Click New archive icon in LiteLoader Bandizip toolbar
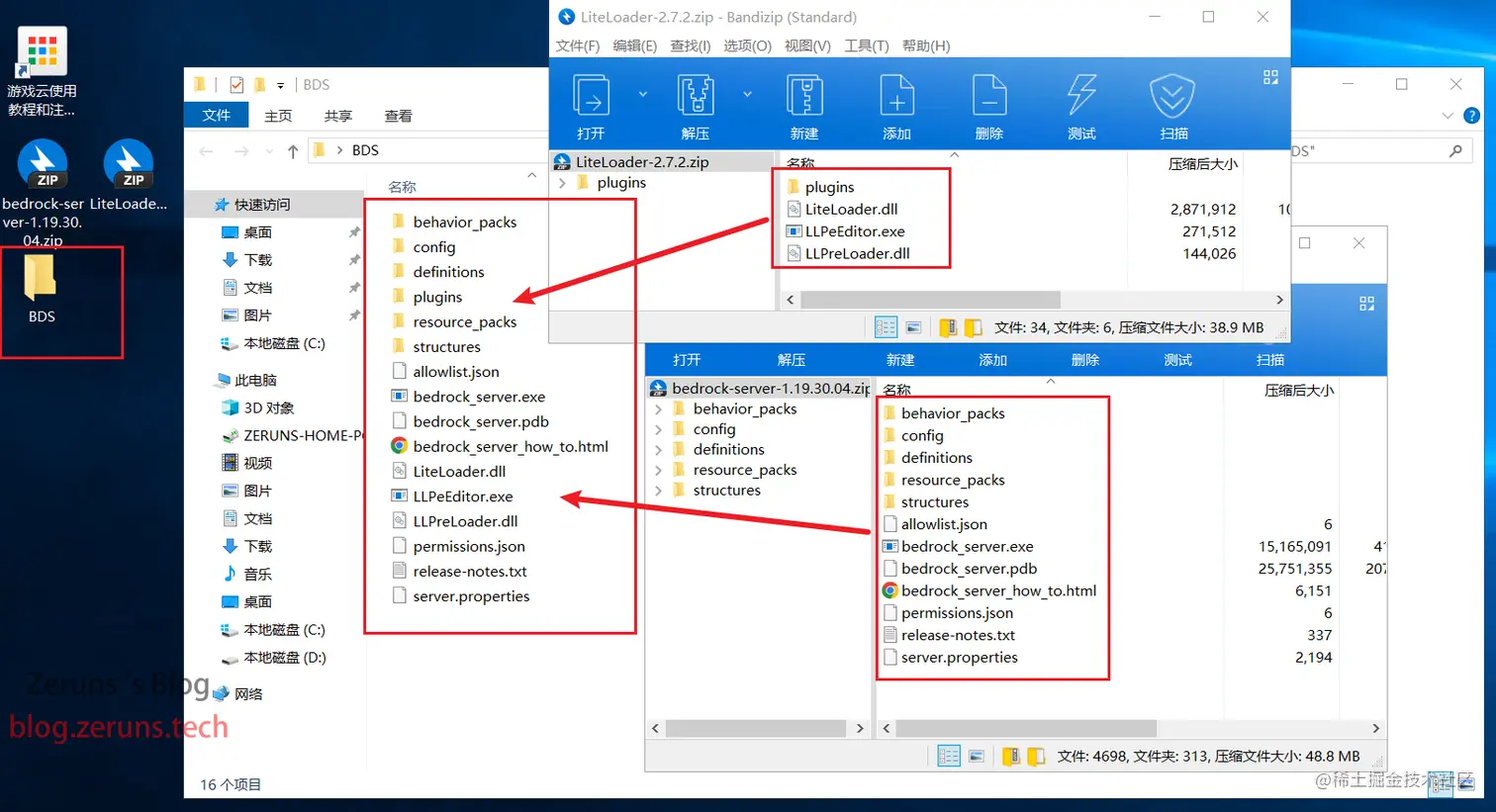The width and height of the screenshot is (1496, 812). pyautogui.click(x=804, y=96)
